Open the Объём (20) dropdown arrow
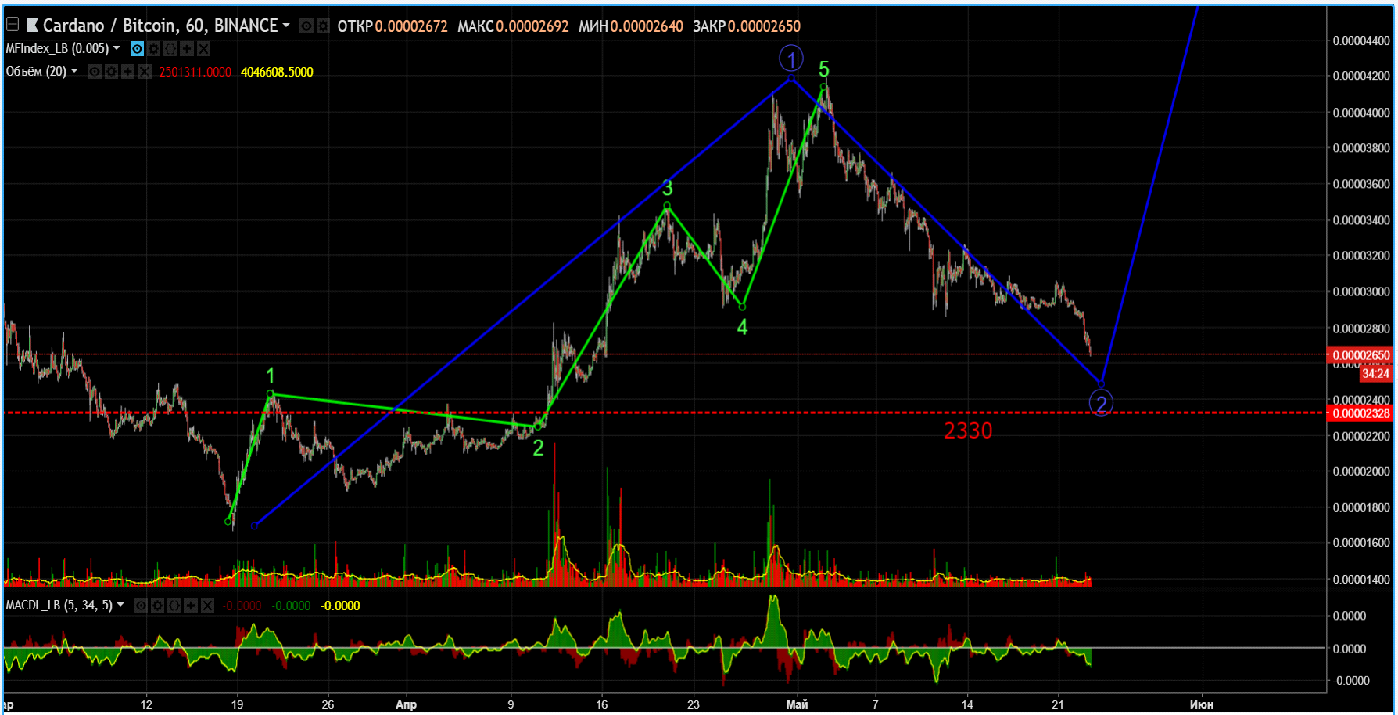Image resolution: width=1398 pixels, height=715 pixels. coord(74,71)
